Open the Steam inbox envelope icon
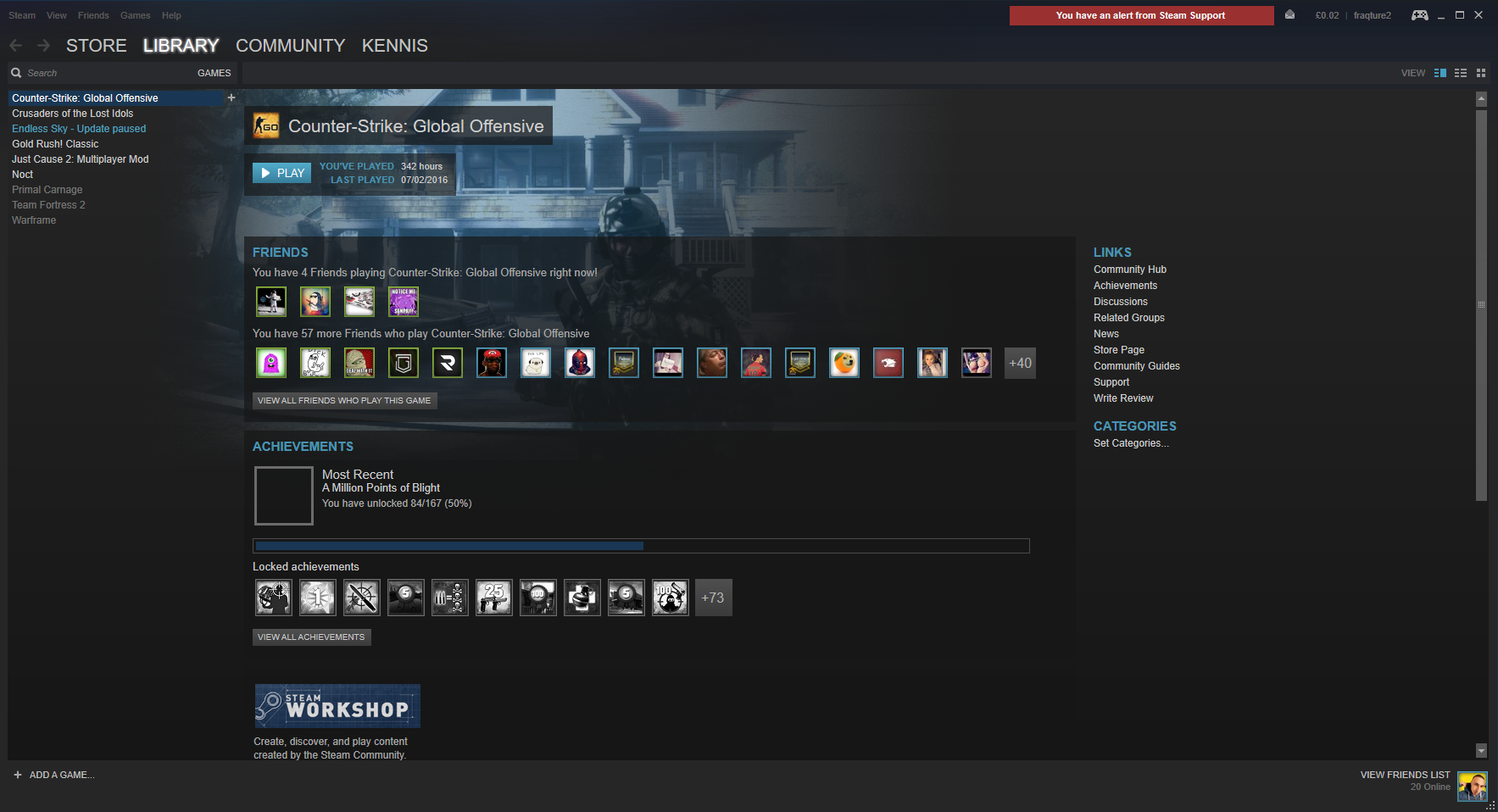 pyautogui.click(x=1289, y=15)
